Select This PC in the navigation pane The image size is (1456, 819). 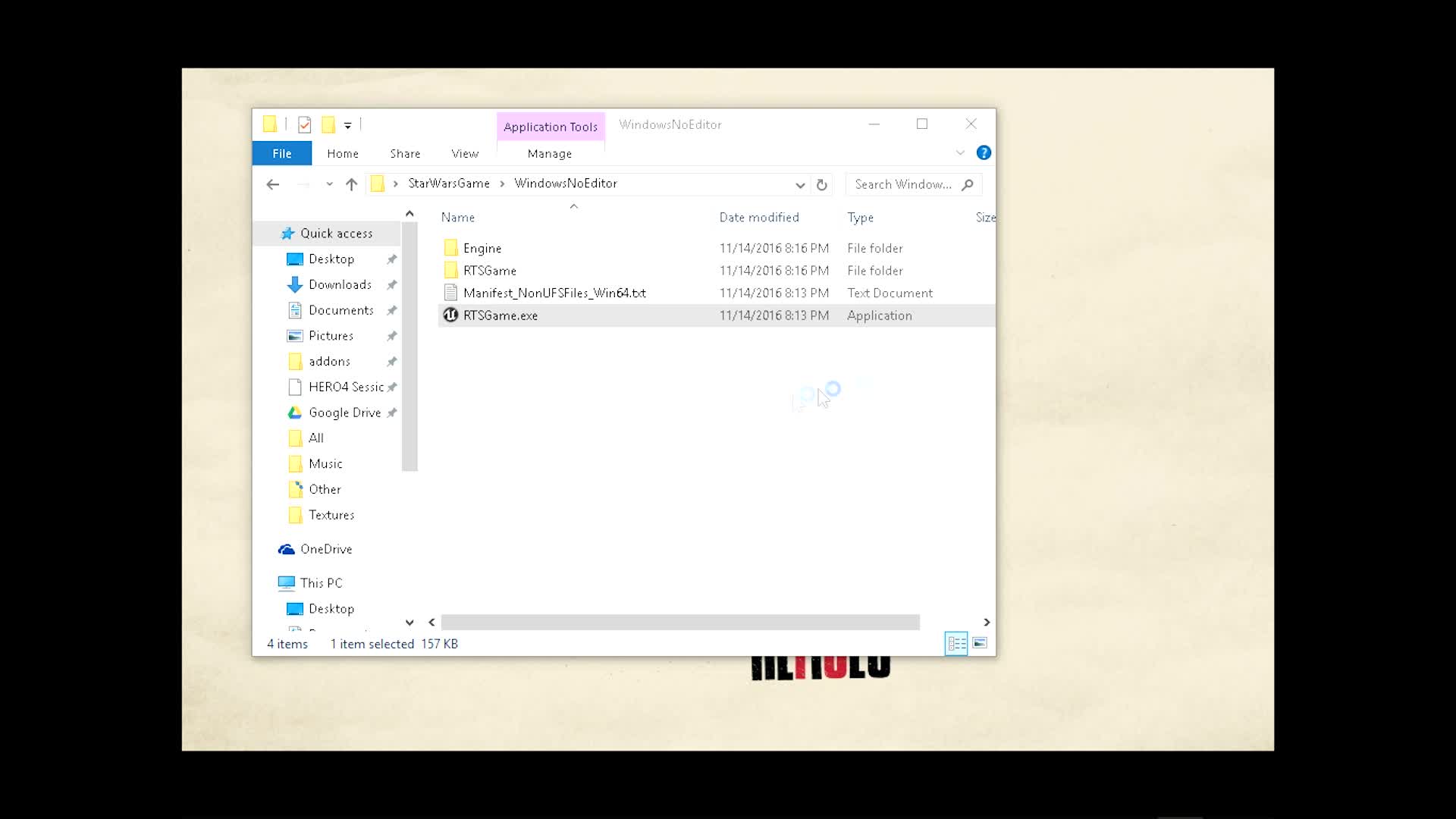(321, 583)
